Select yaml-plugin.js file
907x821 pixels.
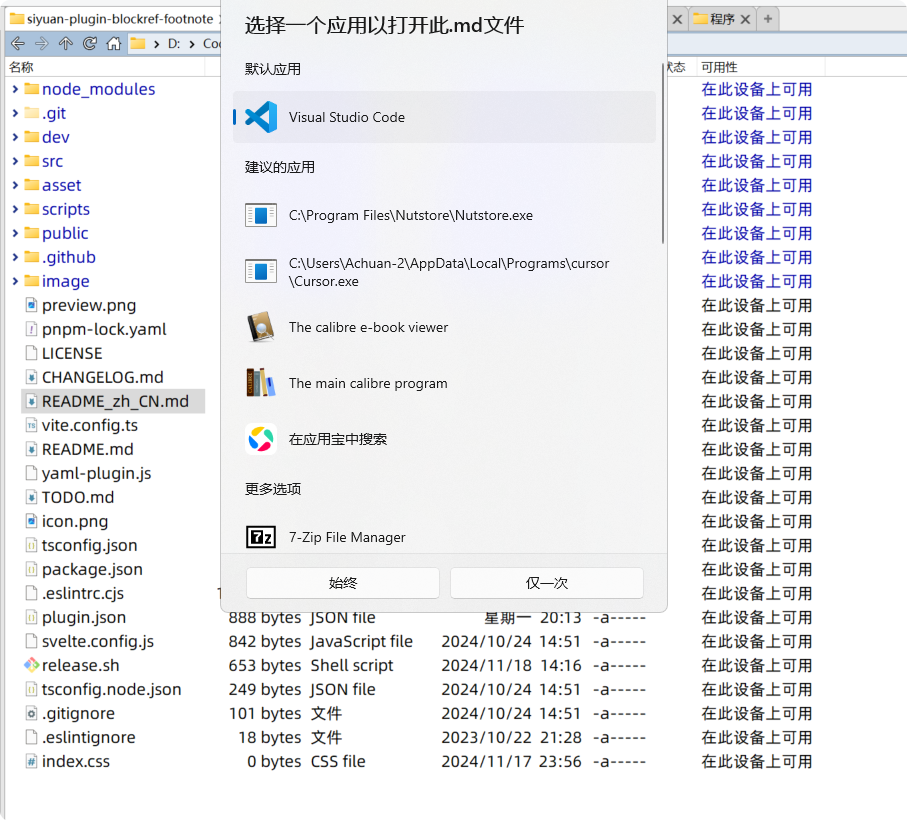97,473
